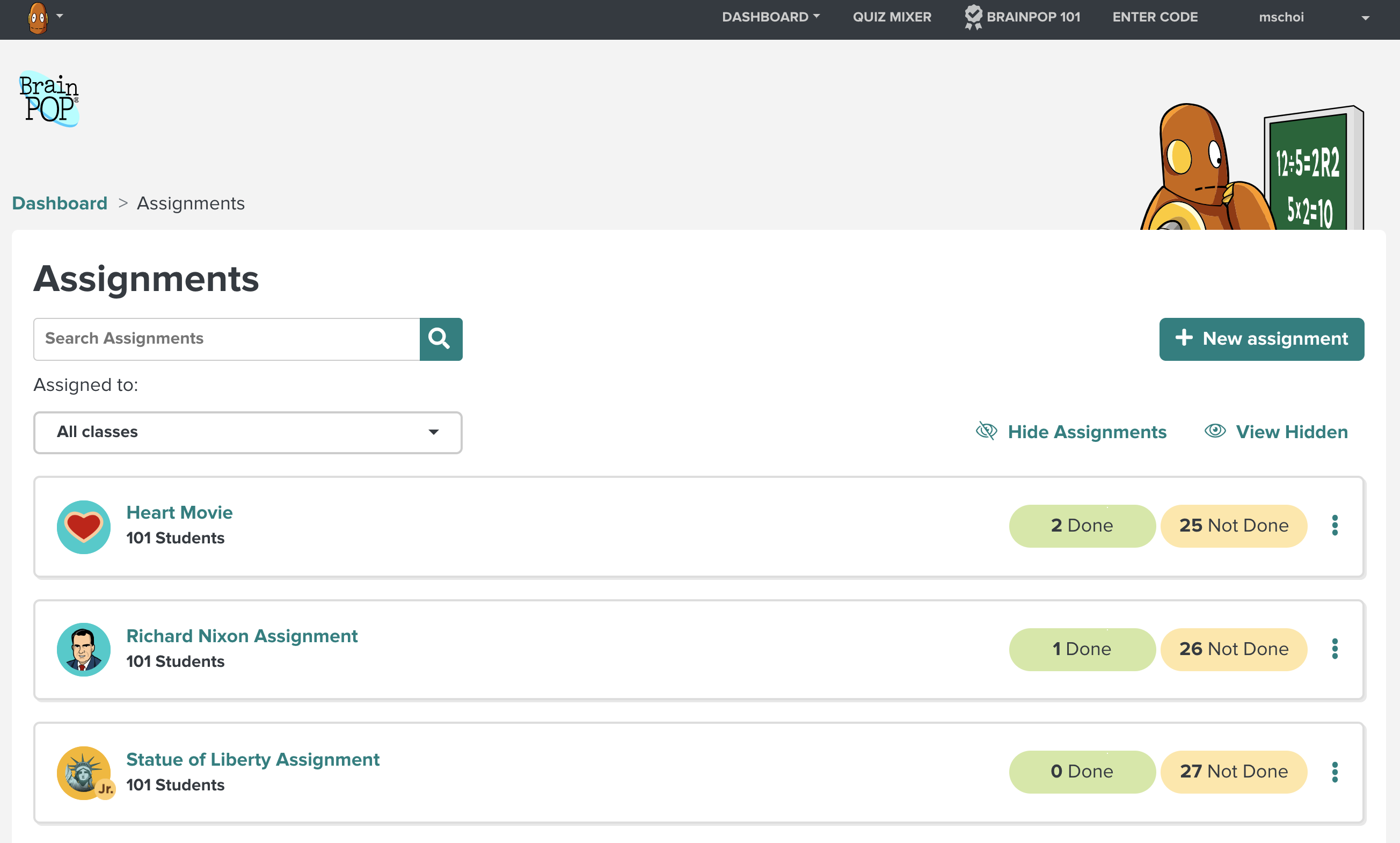Click 27 Not Done for Statue of Liberty
This screenshot has width=1400, height=843.
pos(1234,772)
